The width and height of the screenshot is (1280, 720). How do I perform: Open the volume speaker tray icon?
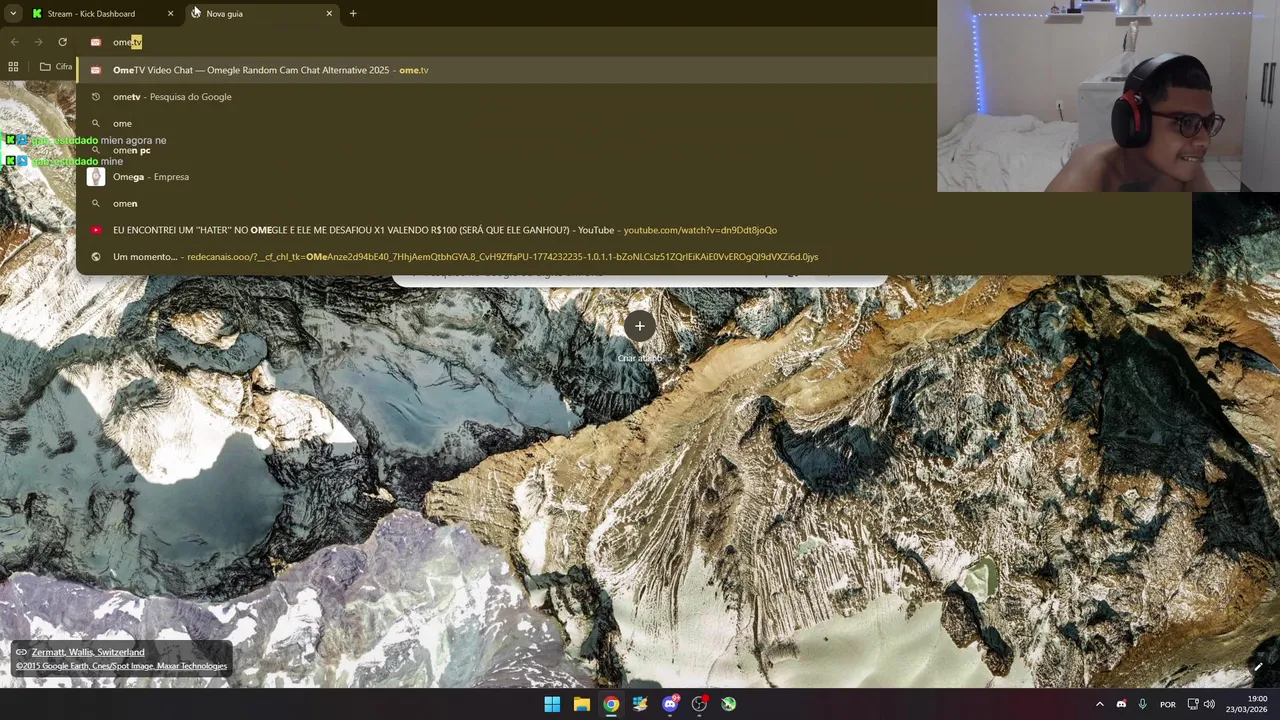point(1209,704)
